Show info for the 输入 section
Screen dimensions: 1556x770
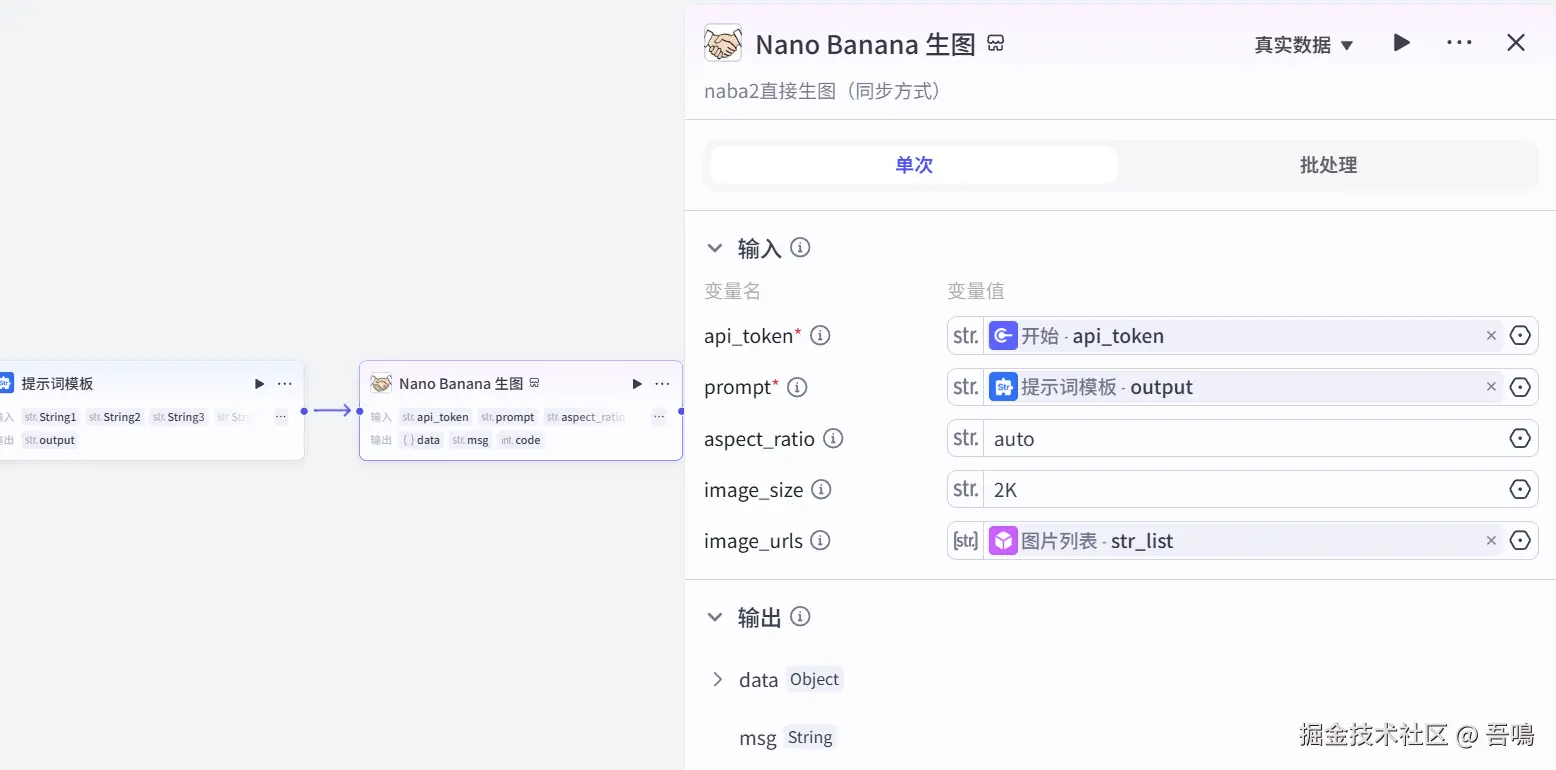click(x=800, y=247)
